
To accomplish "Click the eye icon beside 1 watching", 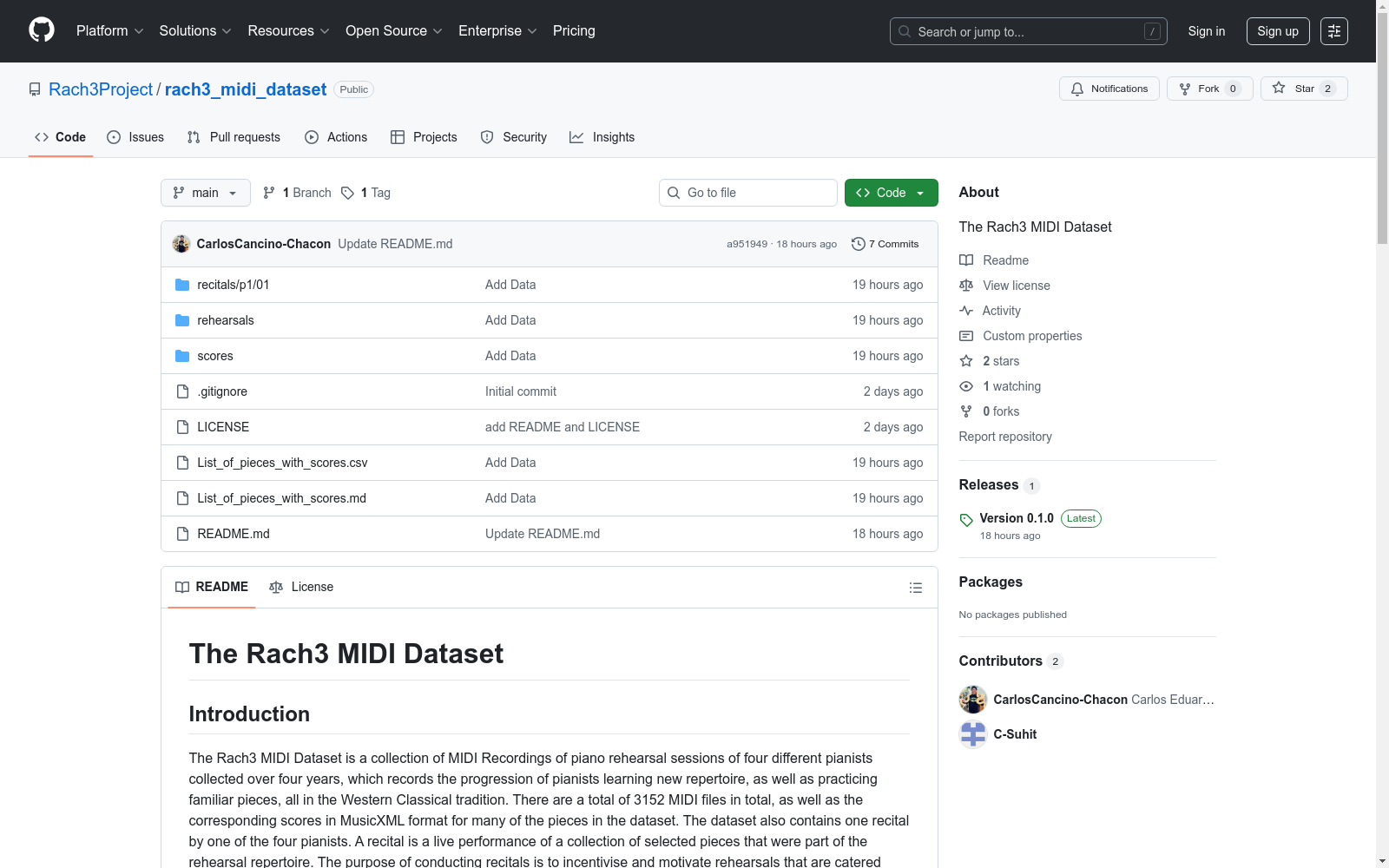I will tap(966, 386).
